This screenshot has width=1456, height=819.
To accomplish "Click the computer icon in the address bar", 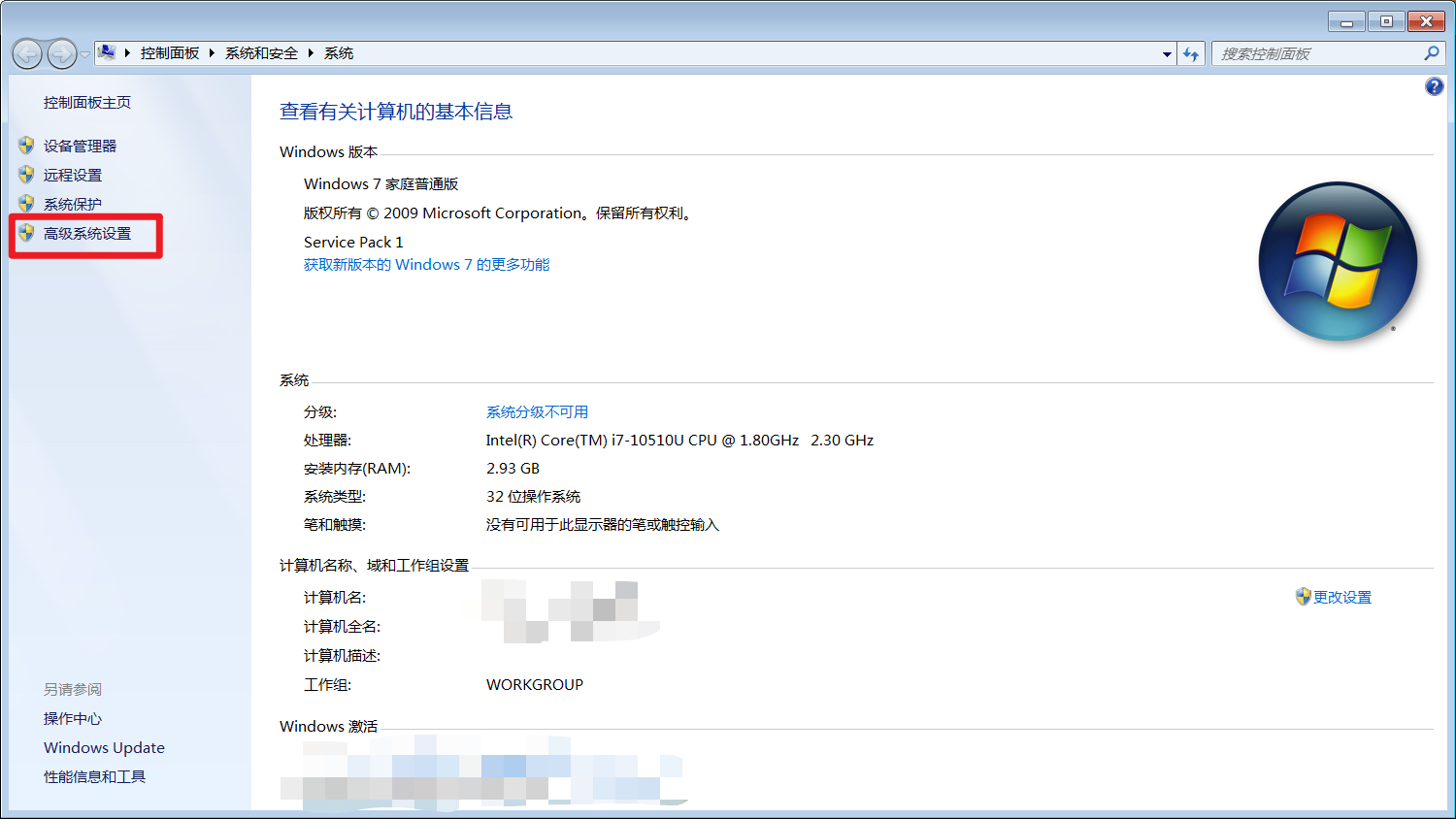I will (107, 52).
